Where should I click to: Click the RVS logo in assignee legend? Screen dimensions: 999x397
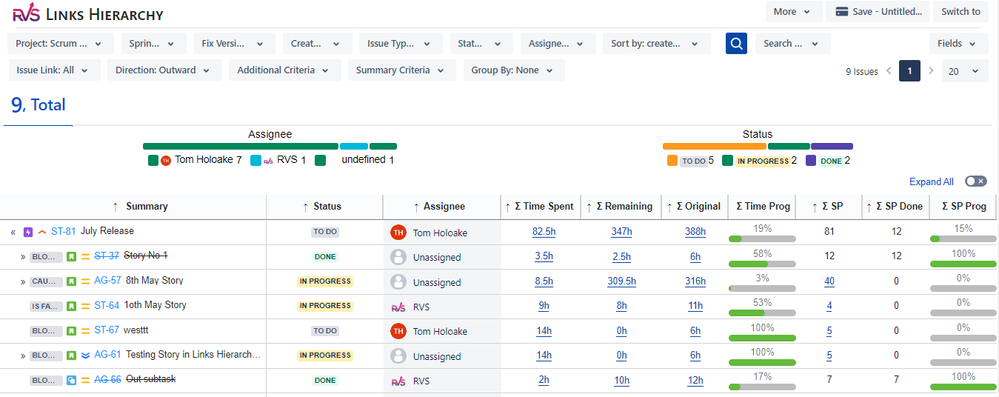tap(268, 161)
